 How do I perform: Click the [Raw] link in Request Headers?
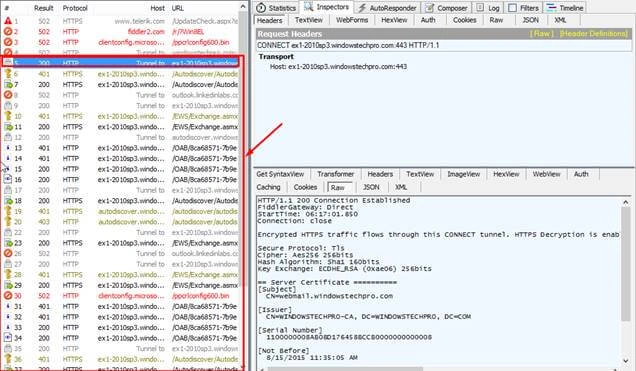tap(541, 34)
